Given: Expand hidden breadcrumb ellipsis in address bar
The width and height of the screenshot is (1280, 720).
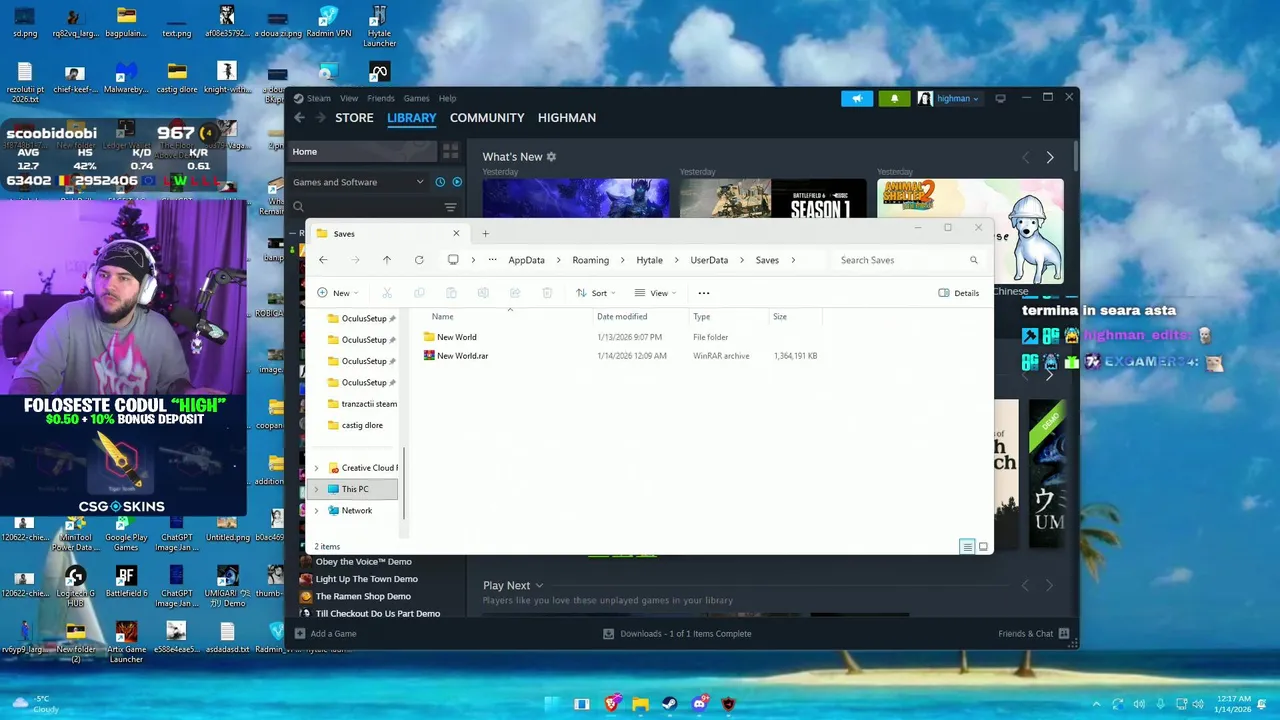Looking at the screenshot, I should tap(492, 260).
